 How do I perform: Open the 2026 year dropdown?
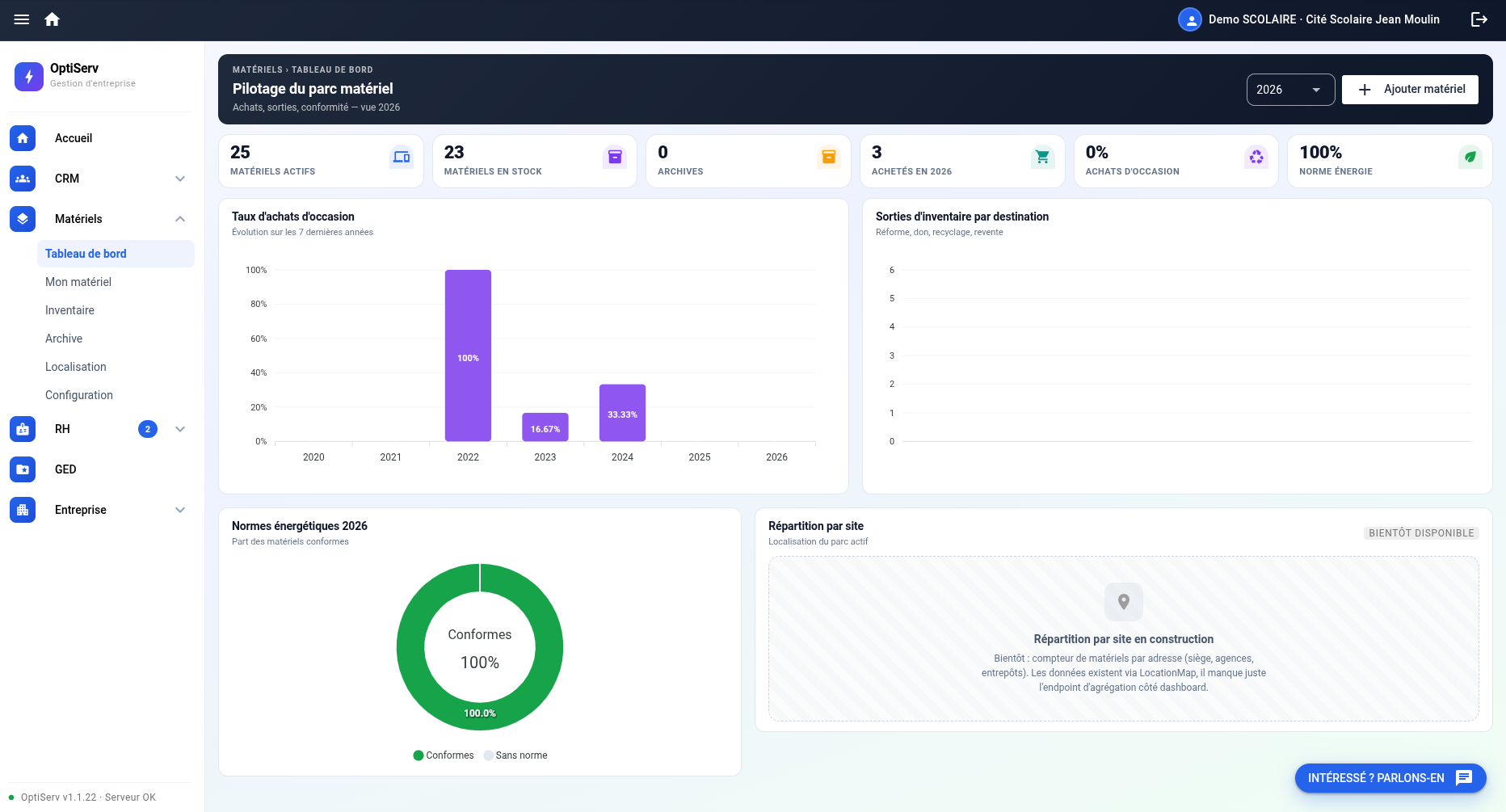(x=1290, y=90)
